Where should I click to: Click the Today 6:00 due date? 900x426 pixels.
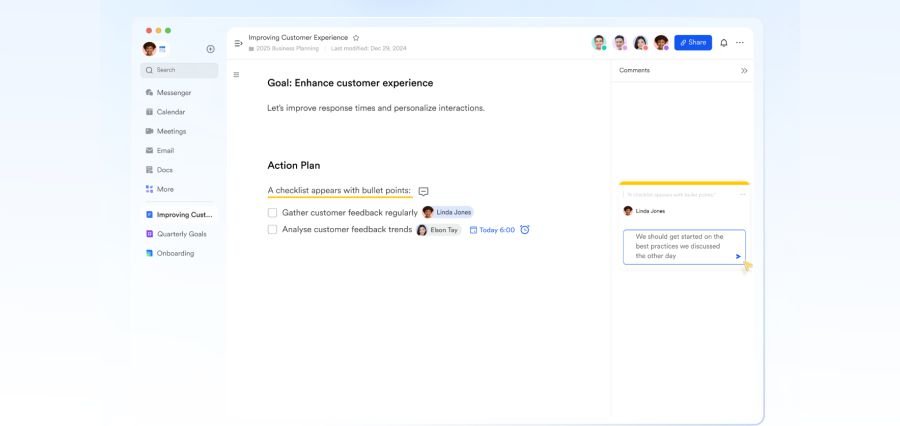pos(492,230)
